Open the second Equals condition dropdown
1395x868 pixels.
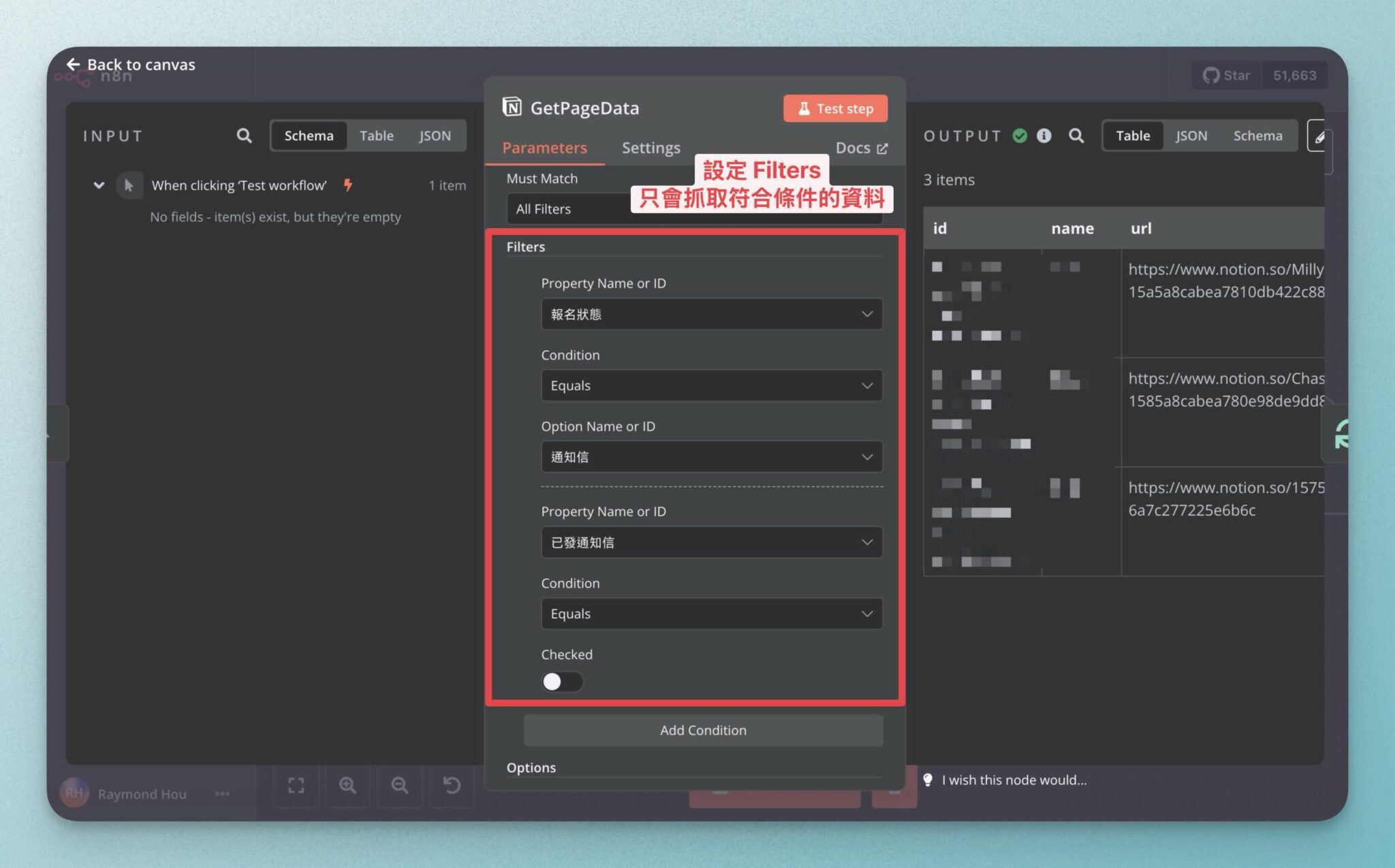[712, 613]
